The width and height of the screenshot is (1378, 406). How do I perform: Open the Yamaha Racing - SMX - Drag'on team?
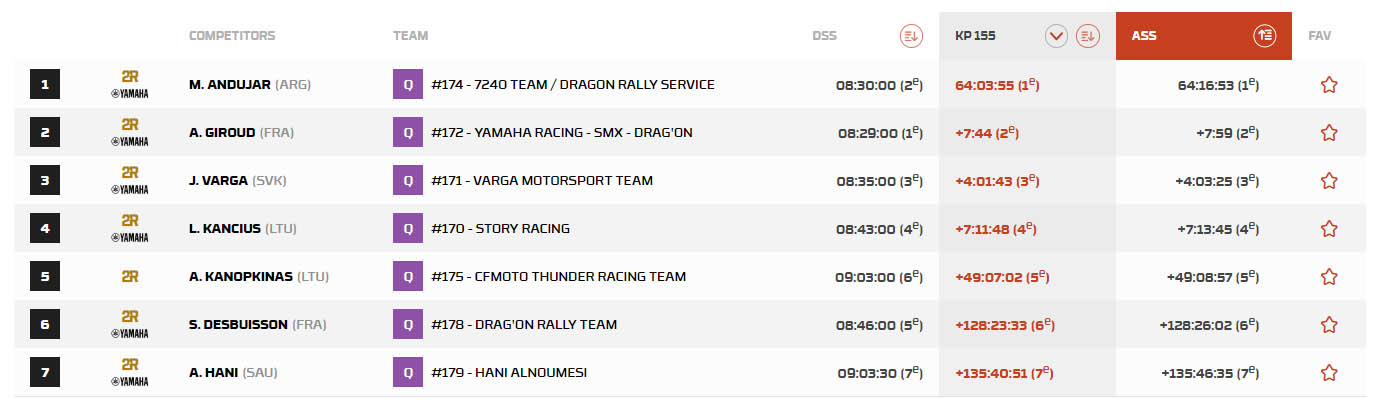coord(562,133)
